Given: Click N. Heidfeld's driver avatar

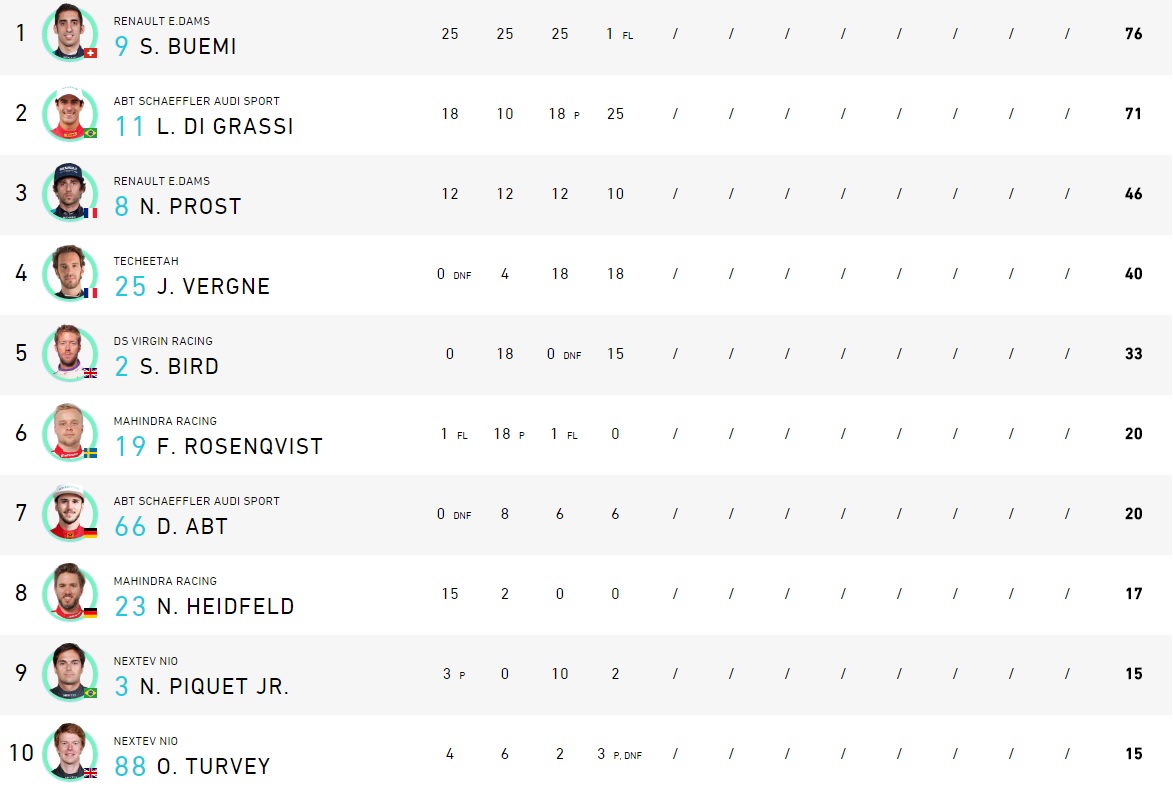Looking at the screenshot, I should (70, 593).
